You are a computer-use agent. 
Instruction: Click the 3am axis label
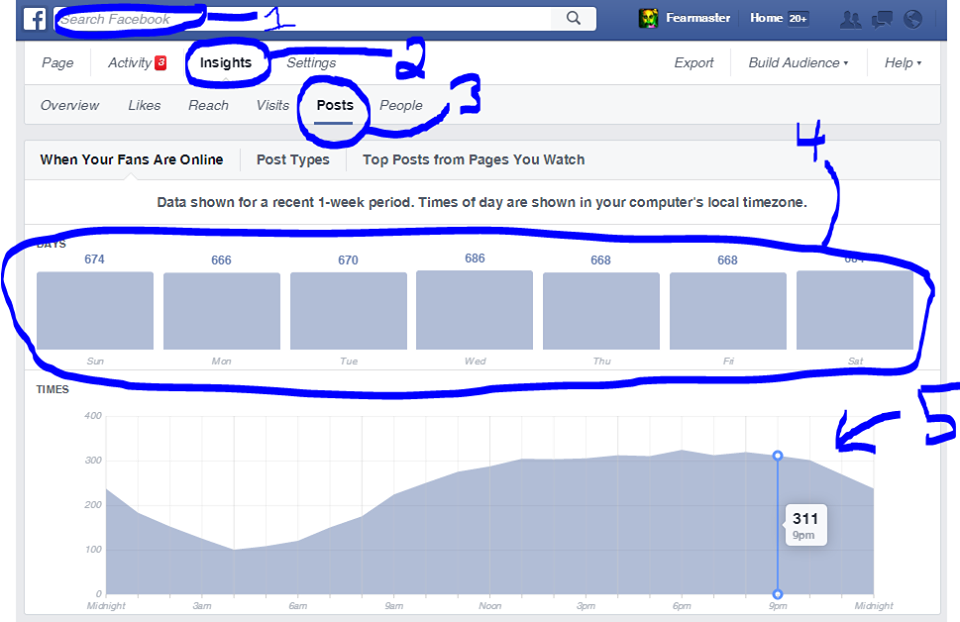coord(202,605)
